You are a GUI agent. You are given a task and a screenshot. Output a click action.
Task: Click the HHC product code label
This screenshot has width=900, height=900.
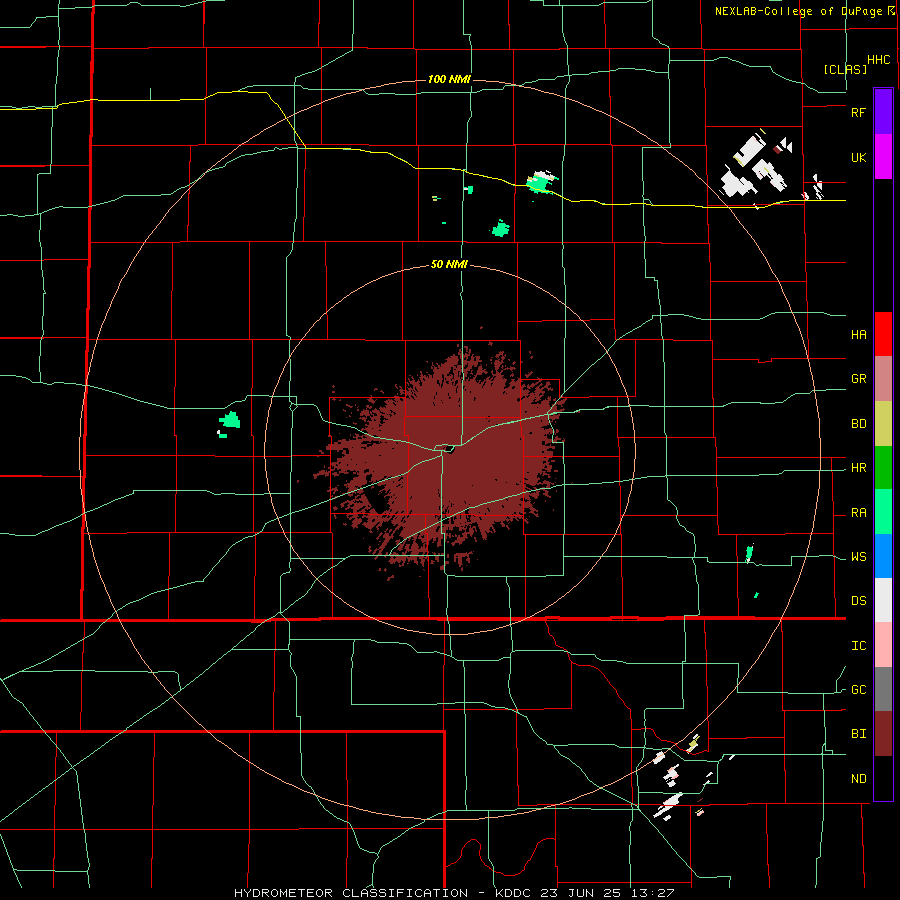[879, 60]
